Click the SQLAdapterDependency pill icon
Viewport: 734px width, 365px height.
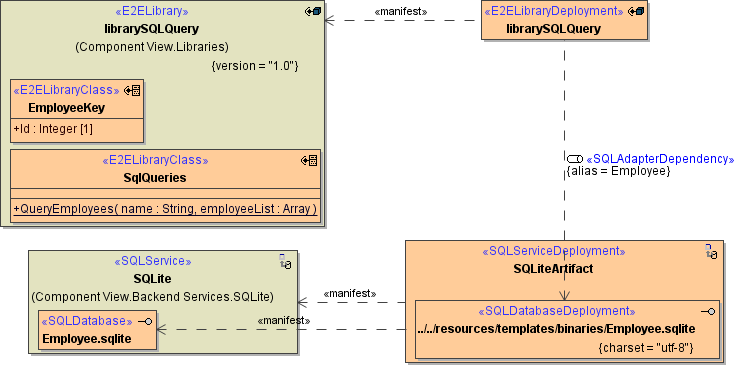(x=575, y=159)
